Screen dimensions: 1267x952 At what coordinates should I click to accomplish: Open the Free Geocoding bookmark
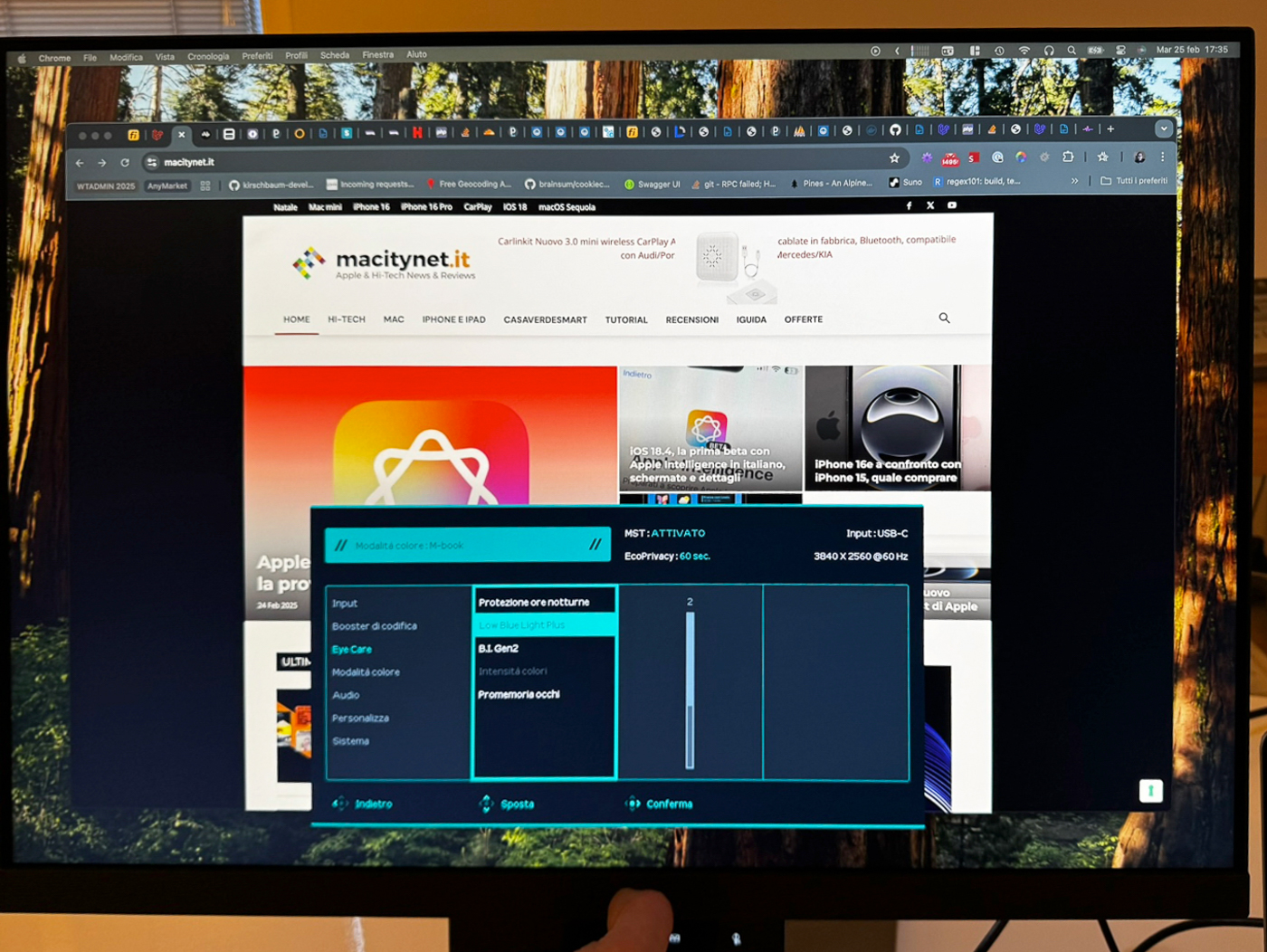tap(469, 185)
